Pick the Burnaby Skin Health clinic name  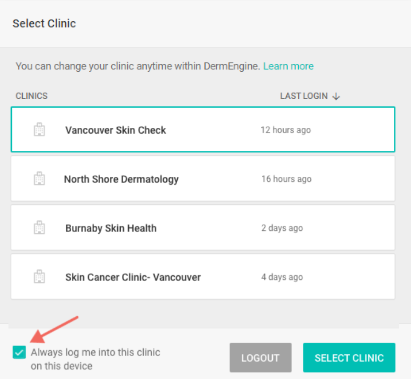111,228
